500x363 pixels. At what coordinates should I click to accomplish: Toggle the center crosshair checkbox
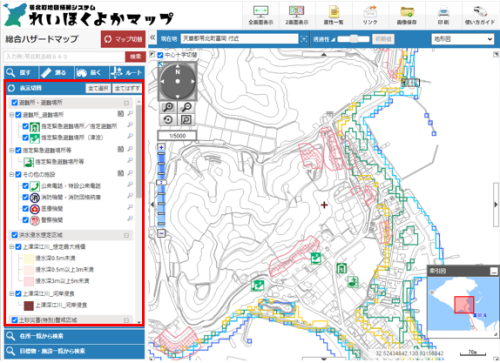pos(160,55)
